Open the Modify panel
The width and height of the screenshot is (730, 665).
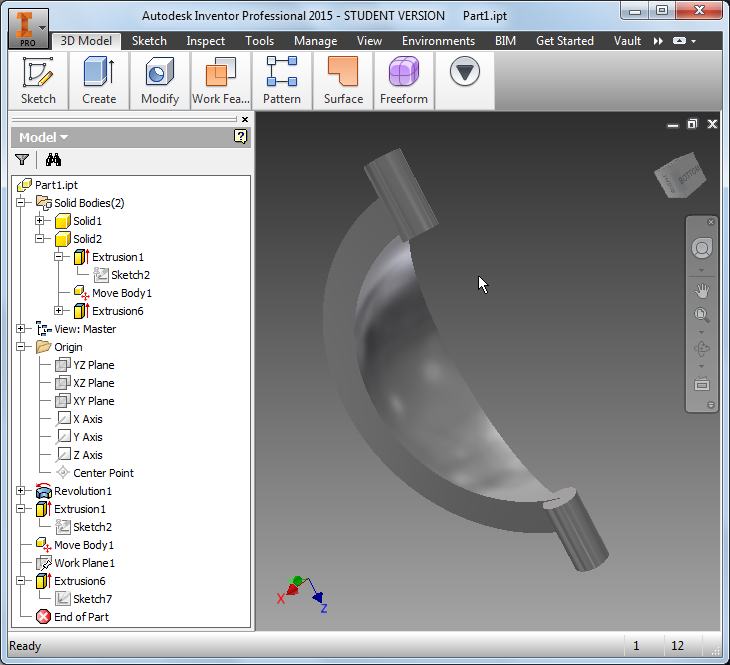[x=160, y=81]
